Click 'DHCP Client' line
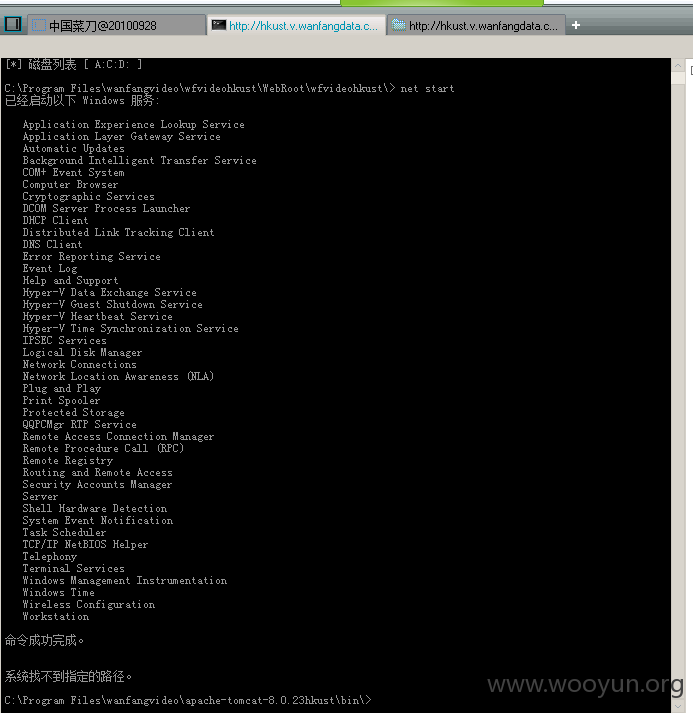Screen dimensions: 693x713 [x=55, y=221]
